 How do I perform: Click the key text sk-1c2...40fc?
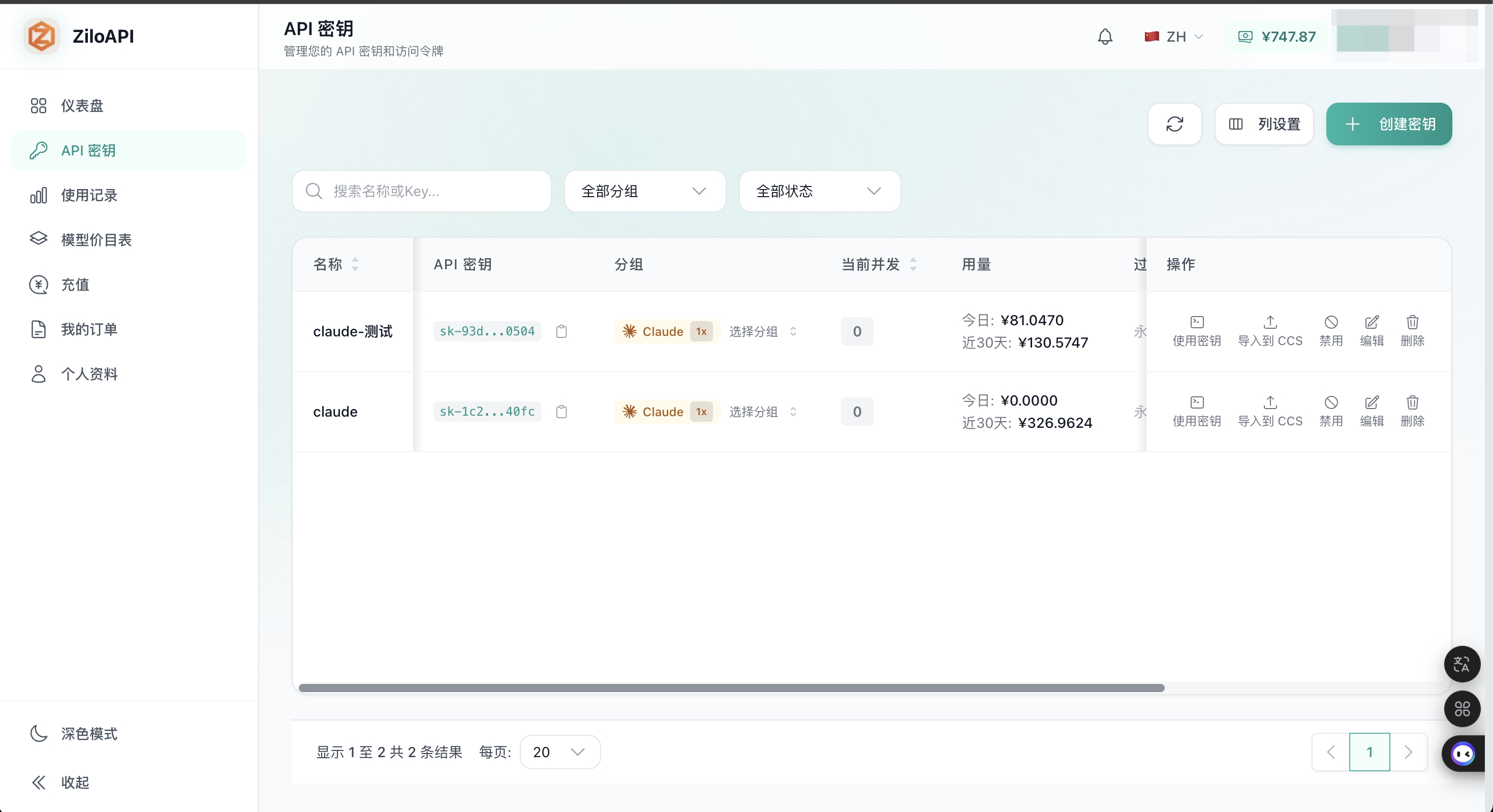pyautogui.click(x=487, y=412)
